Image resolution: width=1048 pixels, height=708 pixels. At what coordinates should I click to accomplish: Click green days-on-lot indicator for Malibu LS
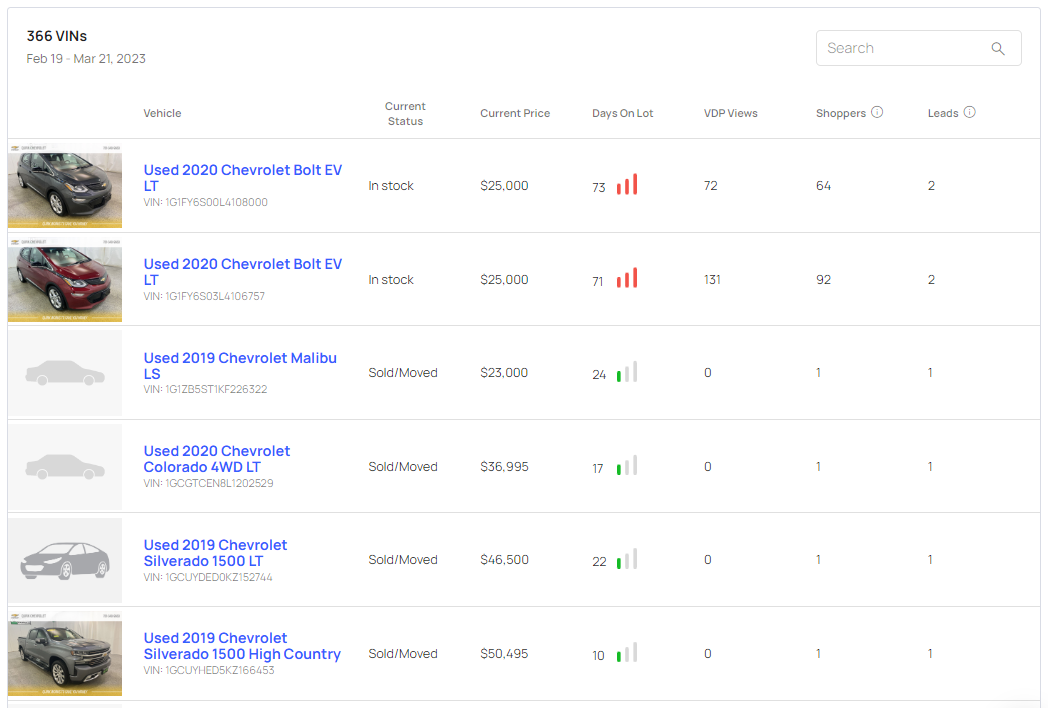tap(627, 373)
